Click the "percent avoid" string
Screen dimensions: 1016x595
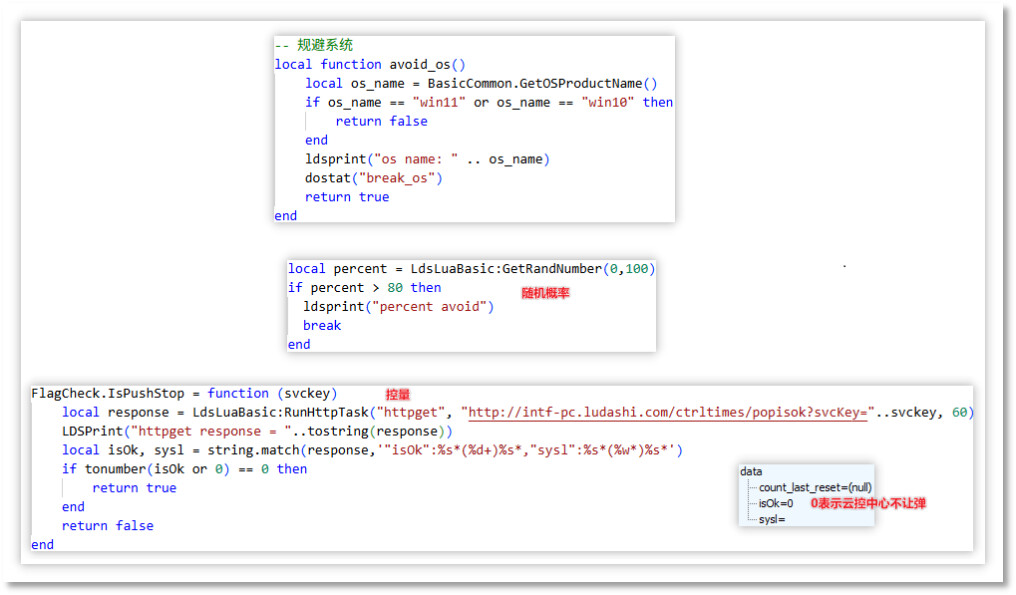[432, 306]
